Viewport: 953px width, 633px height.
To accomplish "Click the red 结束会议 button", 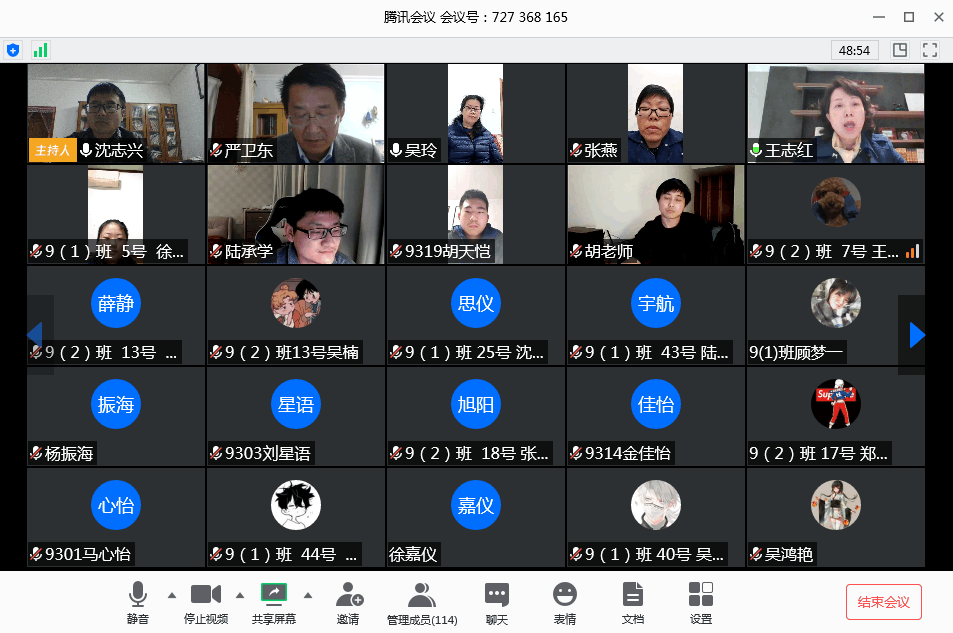I will [883, 602].
